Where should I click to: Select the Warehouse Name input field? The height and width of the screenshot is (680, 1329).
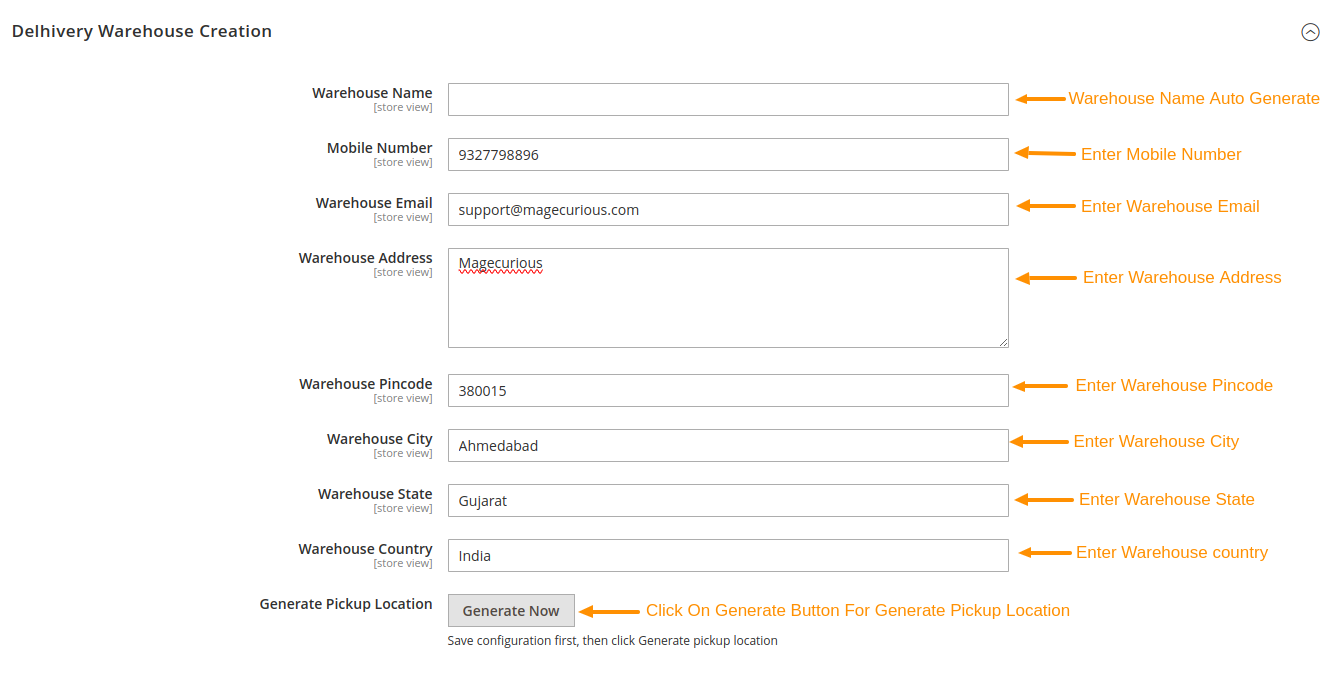pos(727,99)
